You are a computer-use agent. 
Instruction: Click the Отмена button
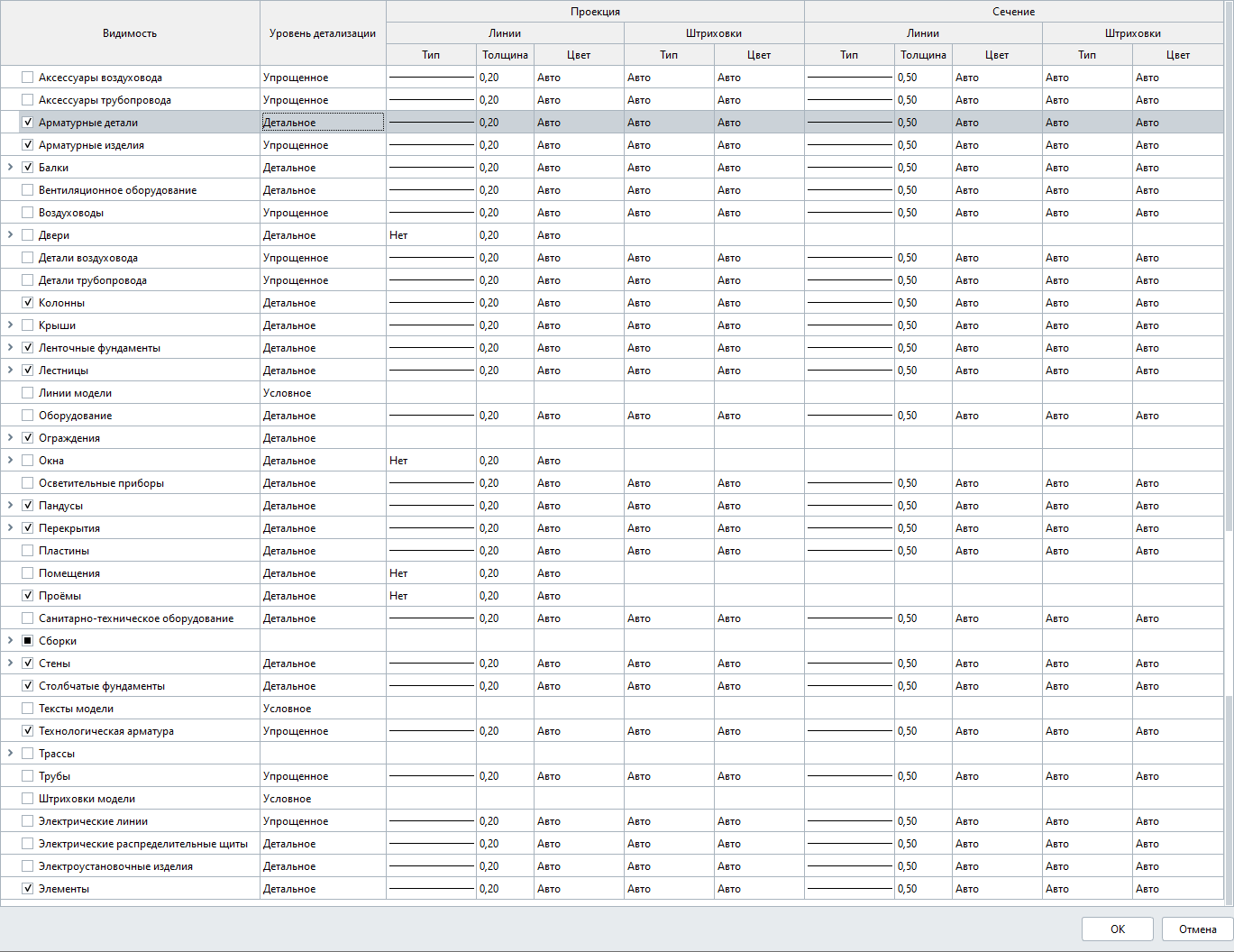tap(1197, 929)
